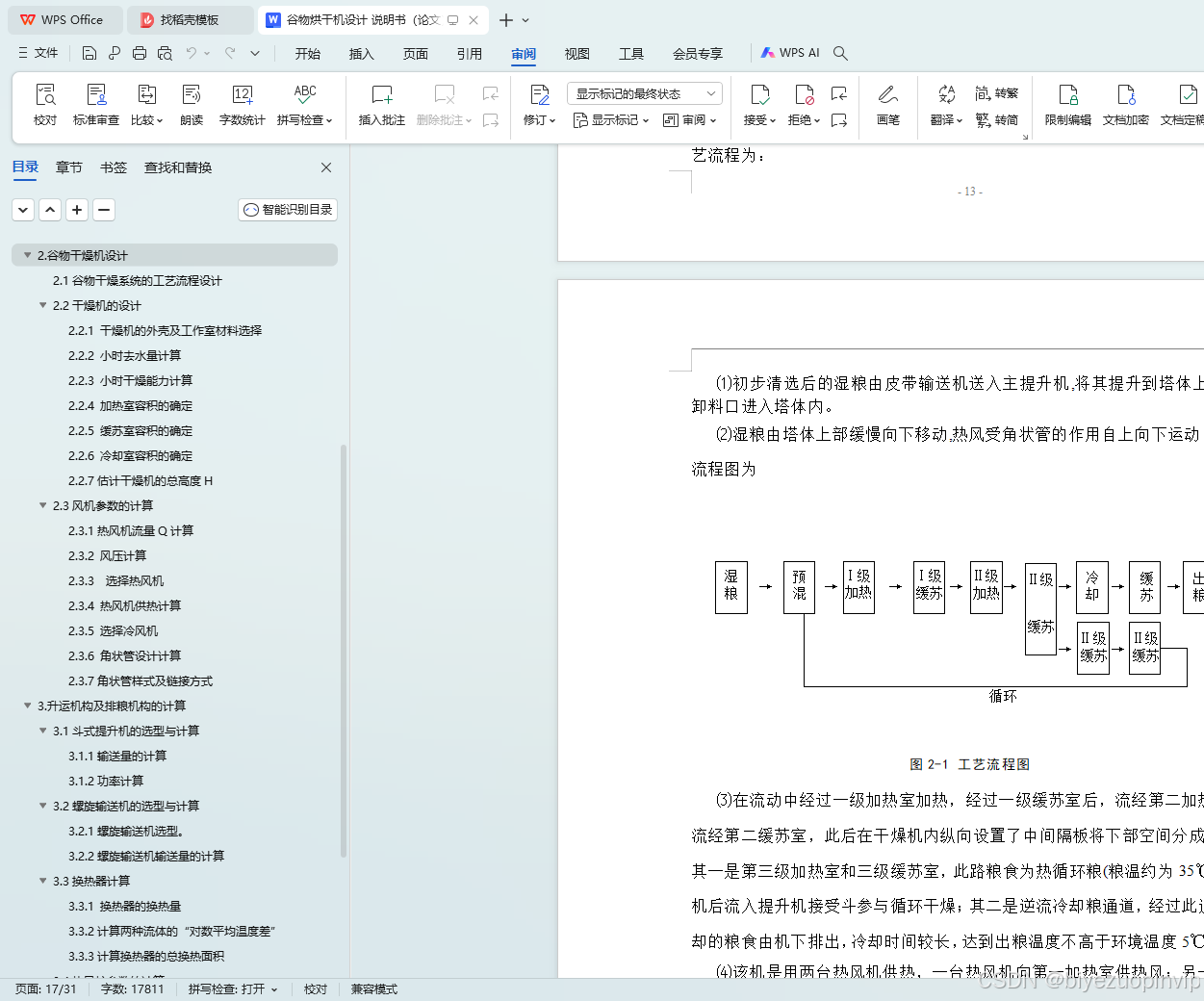Click the 智能识别目录 button
The height and width of the screenshot is (1001, 1204).
288,210
